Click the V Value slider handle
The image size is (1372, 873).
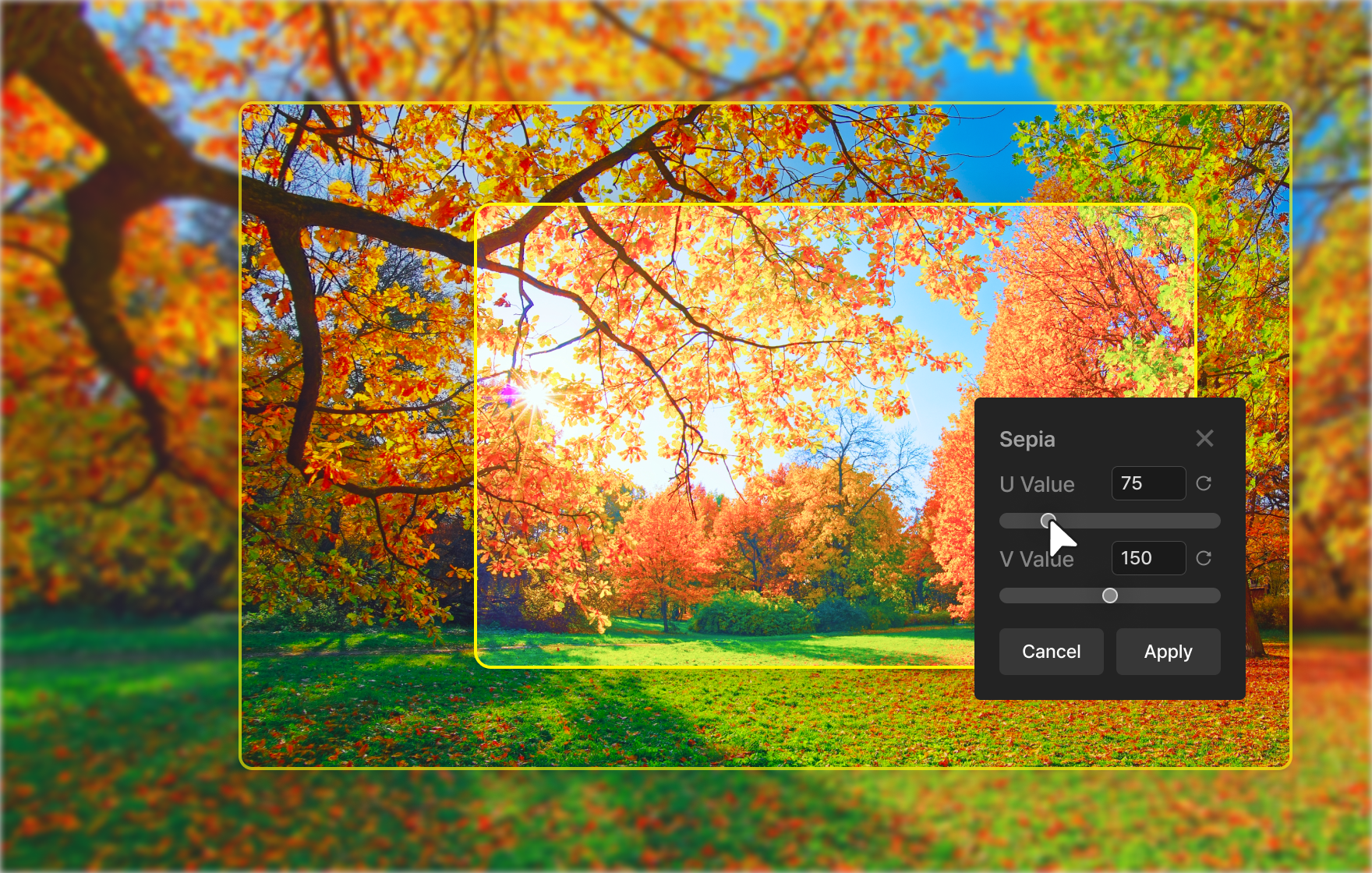(x=1110, y=596)
